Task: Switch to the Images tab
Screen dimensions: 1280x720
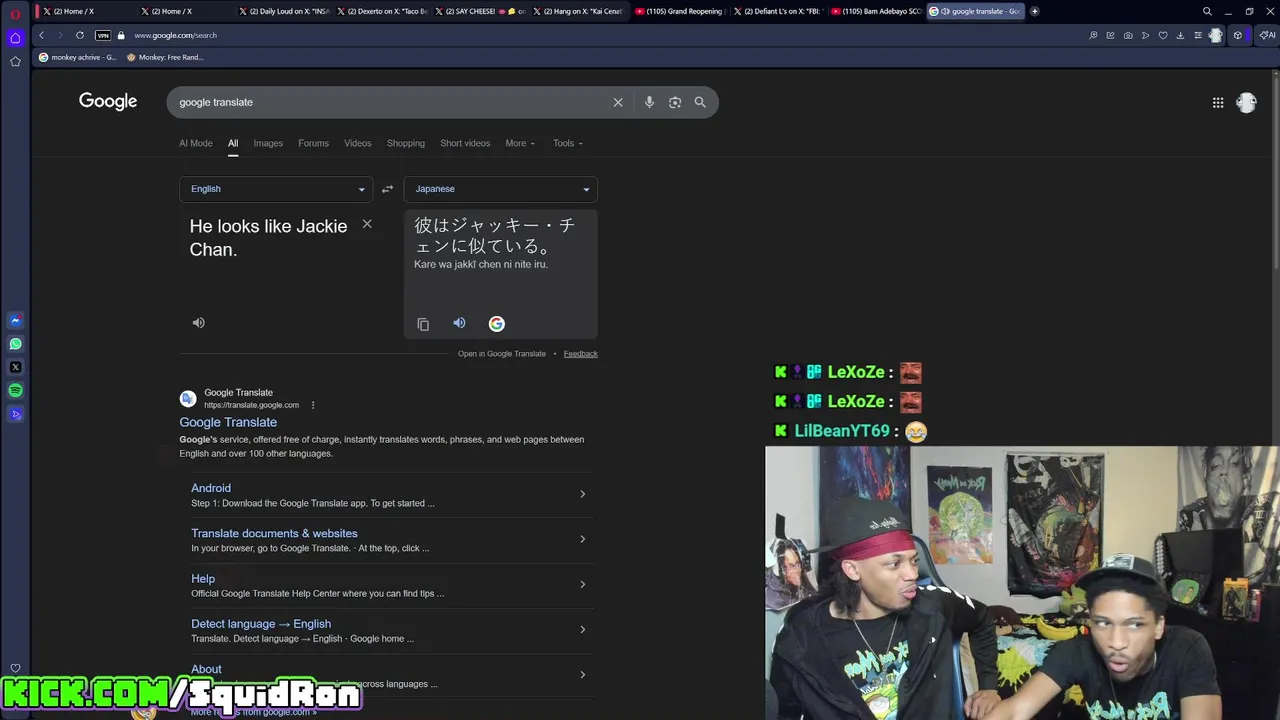Action: pos(268,143)
